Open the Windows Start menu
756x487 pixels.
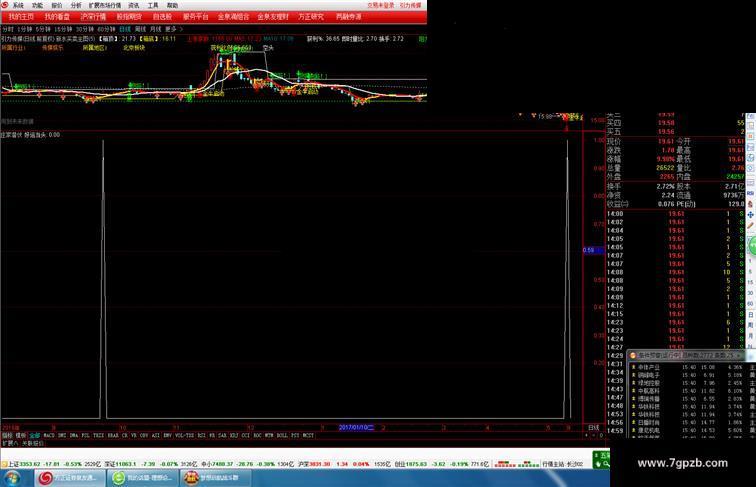[x=12, y=478]
